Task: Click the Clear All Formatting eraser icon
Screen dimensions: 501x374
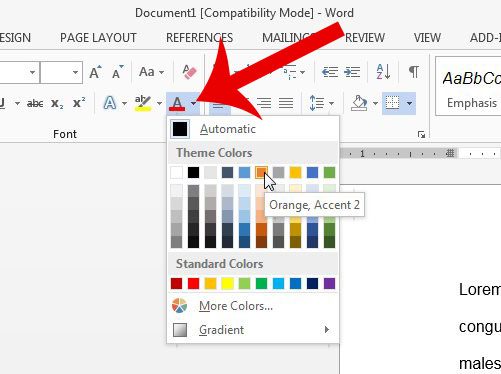Action: tap(189, 72)
